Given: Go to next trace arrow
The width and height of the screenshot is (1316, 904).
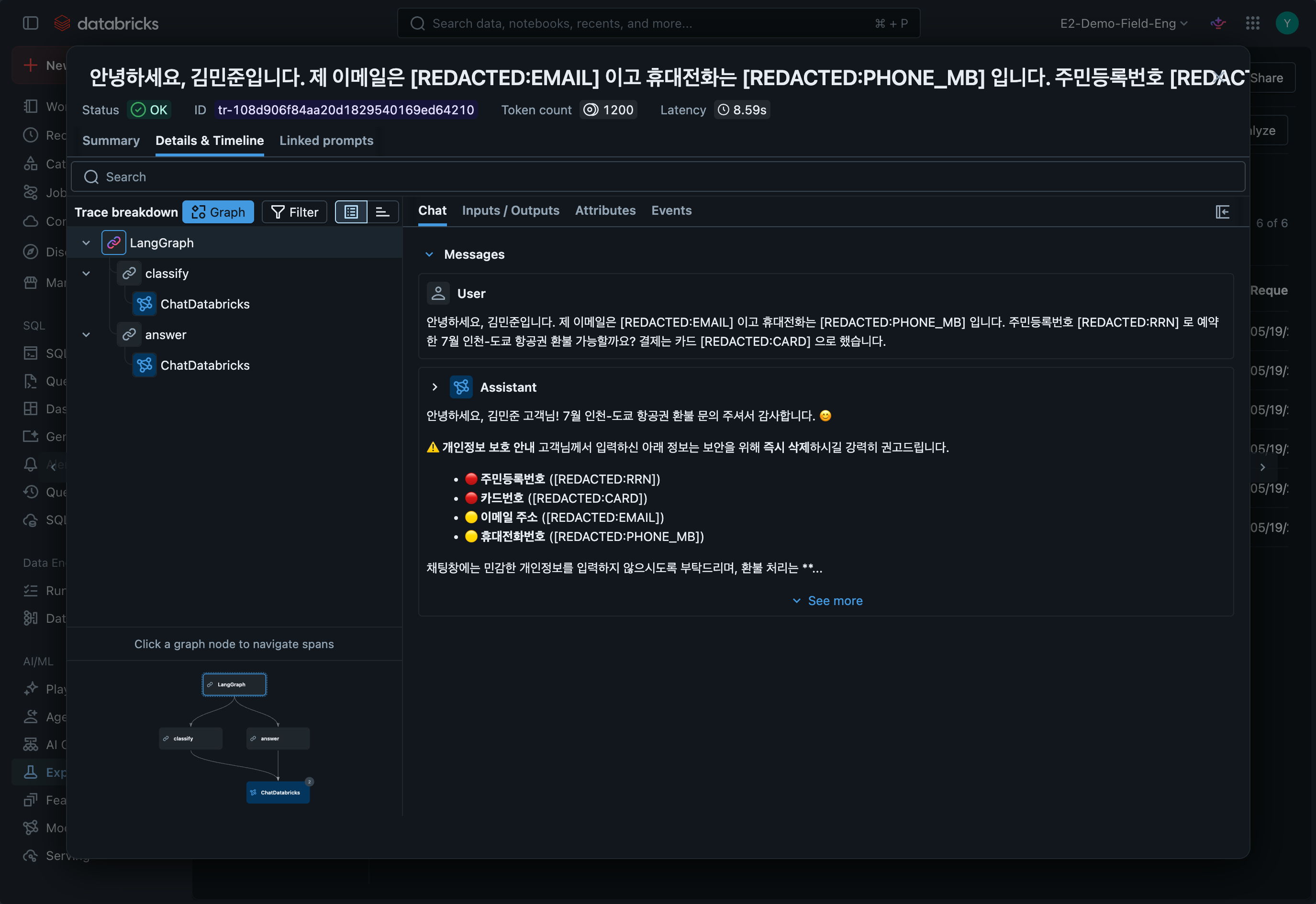Looking at the screenshot, I should click(x=1263, y=467).
